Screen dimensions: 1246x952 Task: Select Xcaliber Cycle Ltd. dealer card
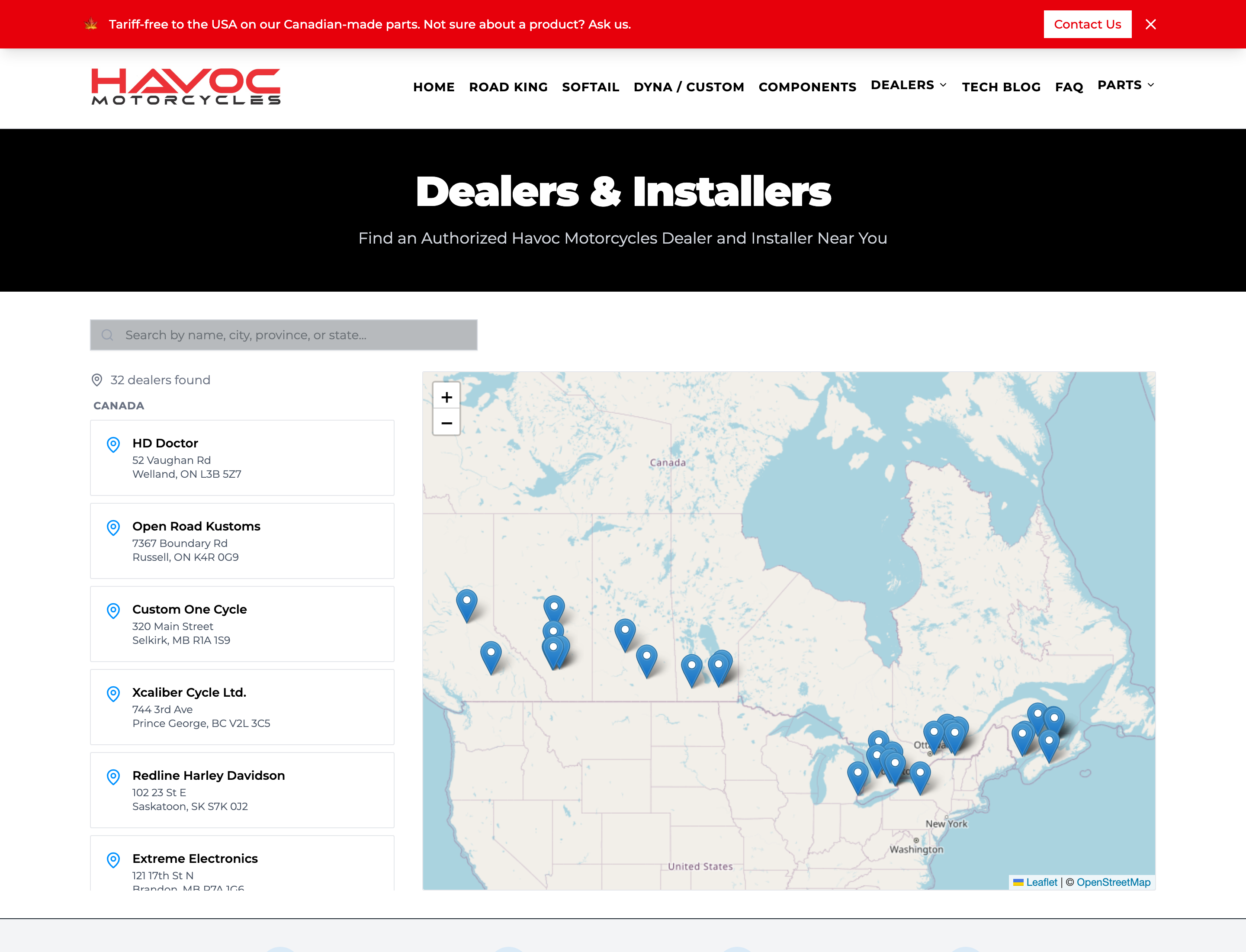242,707
